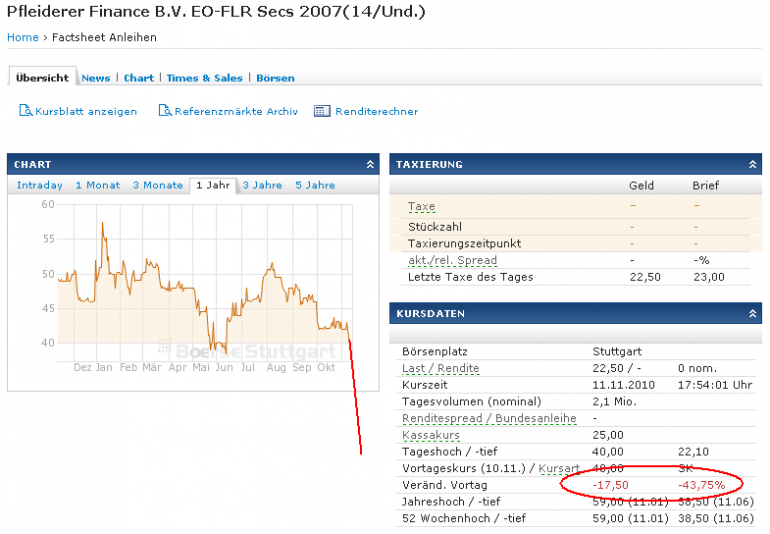
Task: Click the change value -17,50
Action: [610, 485]
